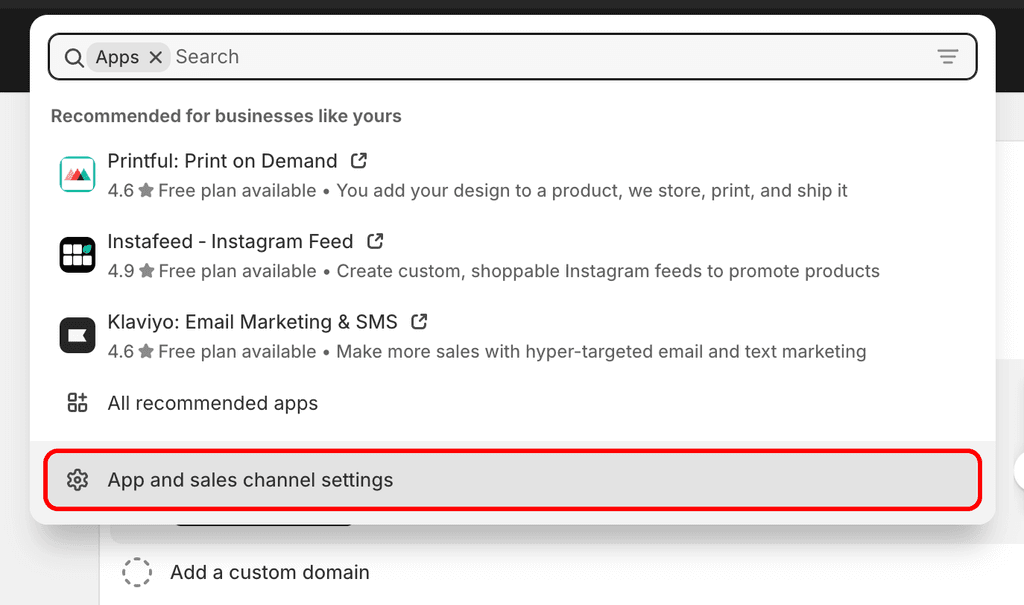Click the Instafeed app icon

[x=77, y=255]
